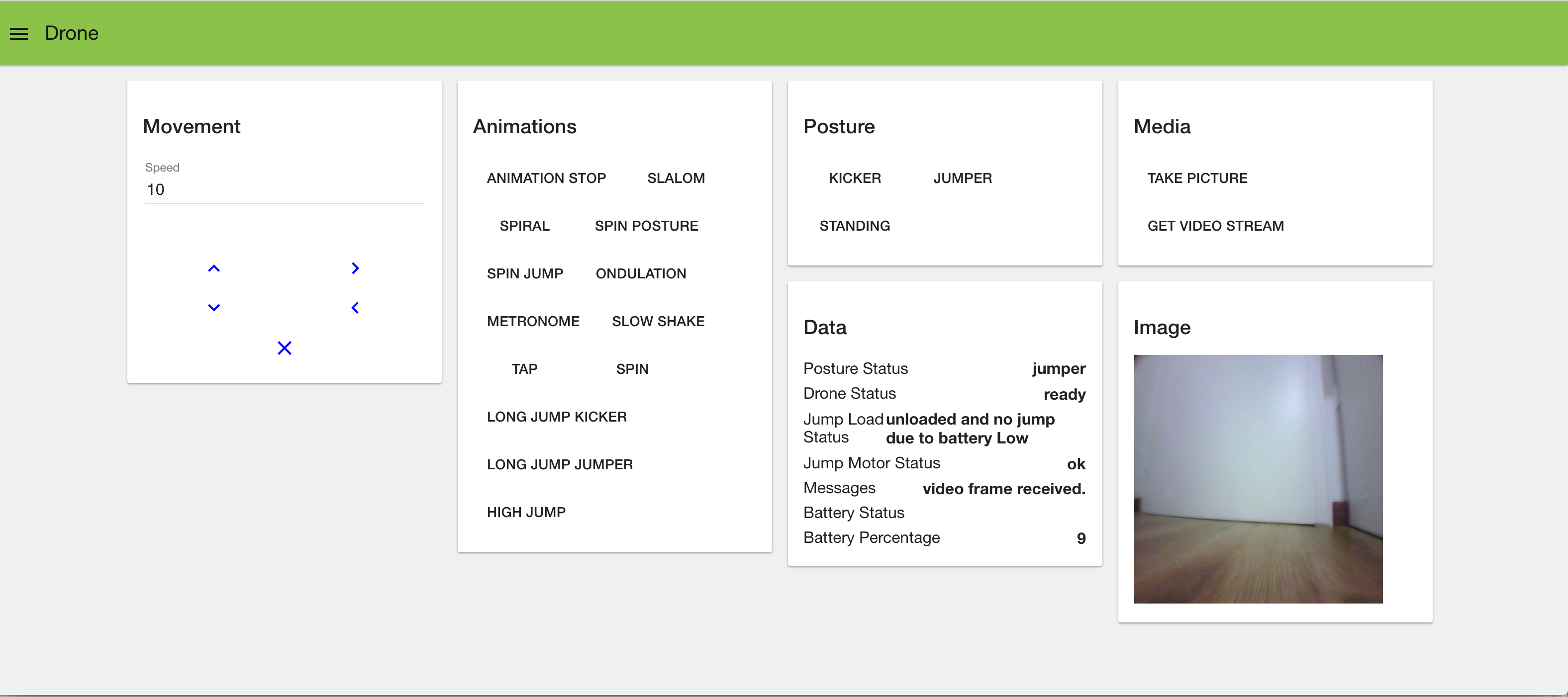Click Get Video Stream button
Image resolution: width=1568 pixels, height=697 pixels.
tap(1215, 226)
